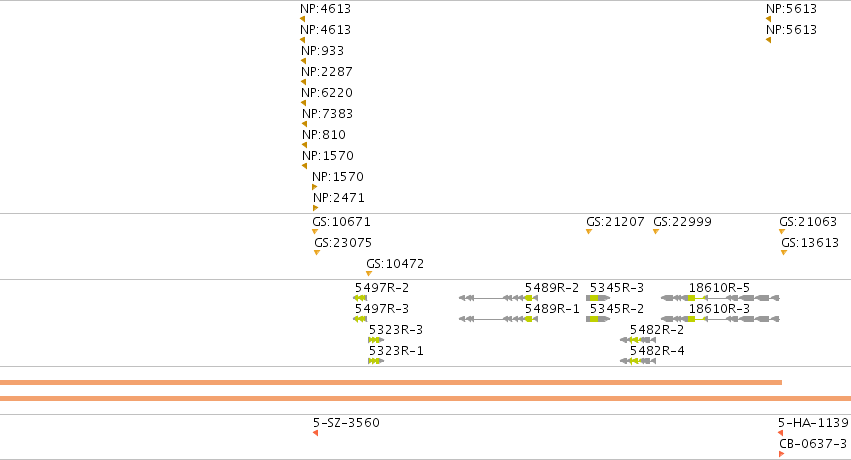The image size is (851, 460).
Task: Click the triangle marker under NP:7383
Action: (304, 124)
